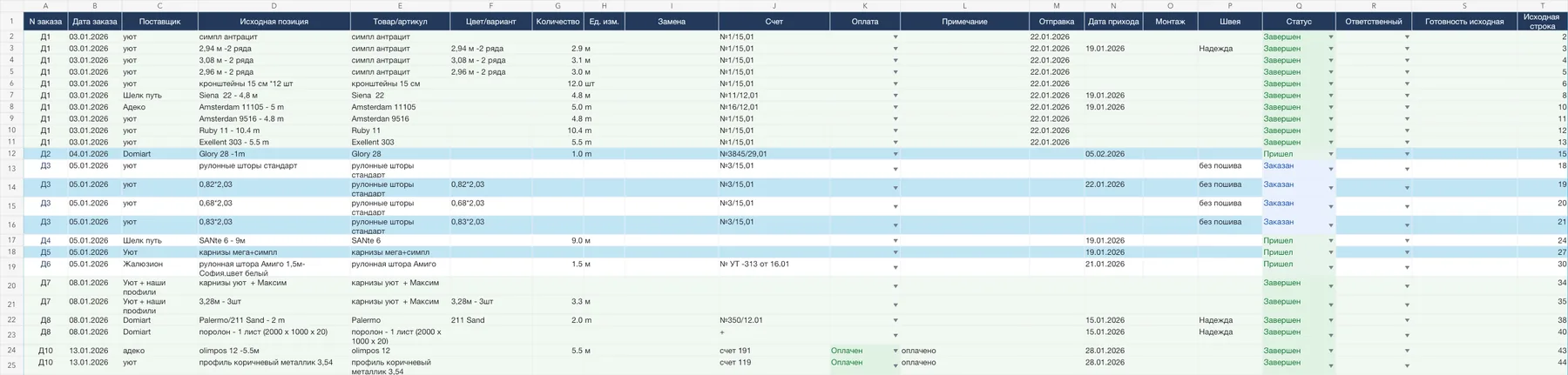
Task: Select the 'SANte 6 - 9м' cell
Action: click(274, 241)
